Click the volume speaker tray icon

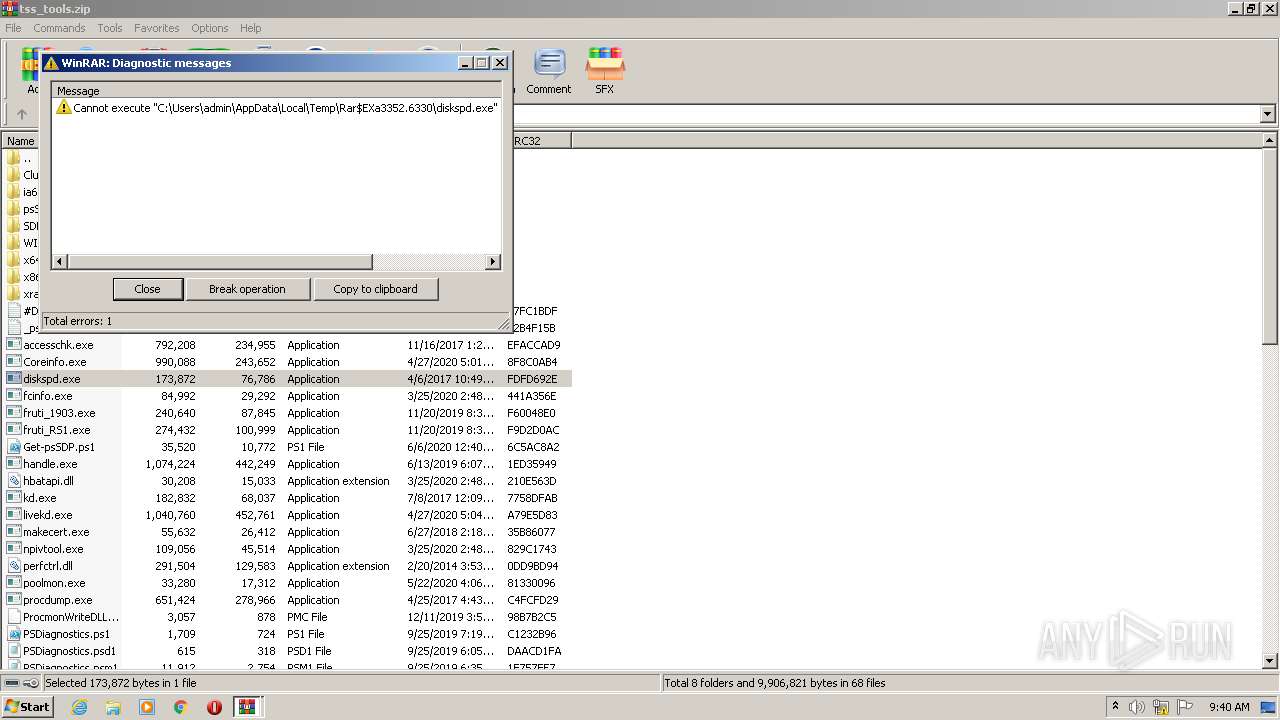(1137, 707)
